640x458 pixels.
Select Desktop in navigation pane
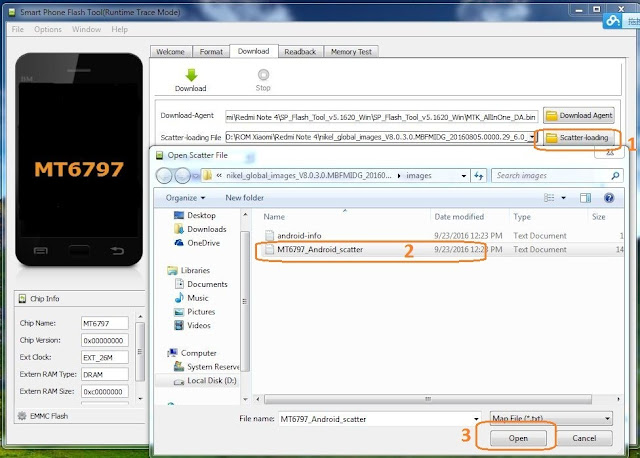195,215
